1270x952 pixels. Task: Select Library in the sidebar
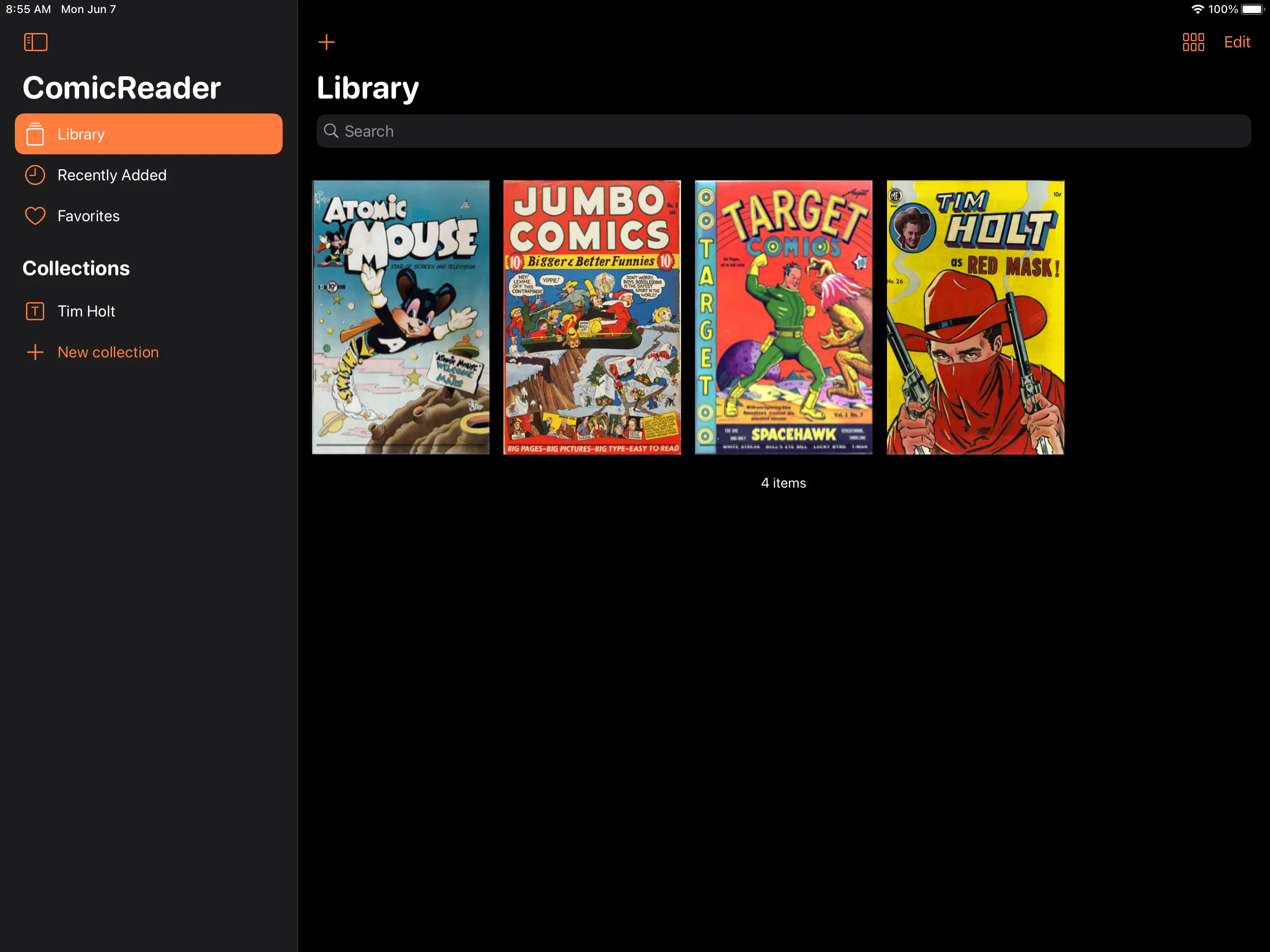pos(149,134)
